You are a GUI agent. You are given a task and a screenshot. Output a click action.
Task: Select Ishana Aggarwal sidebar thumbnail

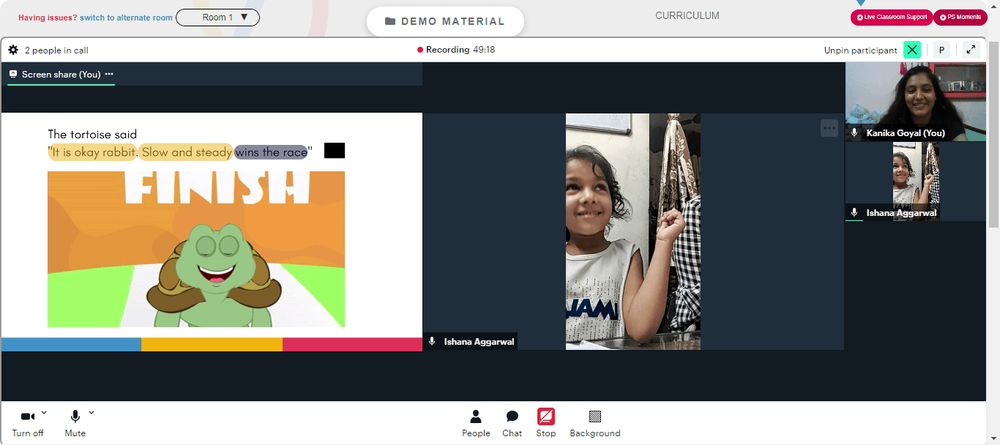coord(915,182)
